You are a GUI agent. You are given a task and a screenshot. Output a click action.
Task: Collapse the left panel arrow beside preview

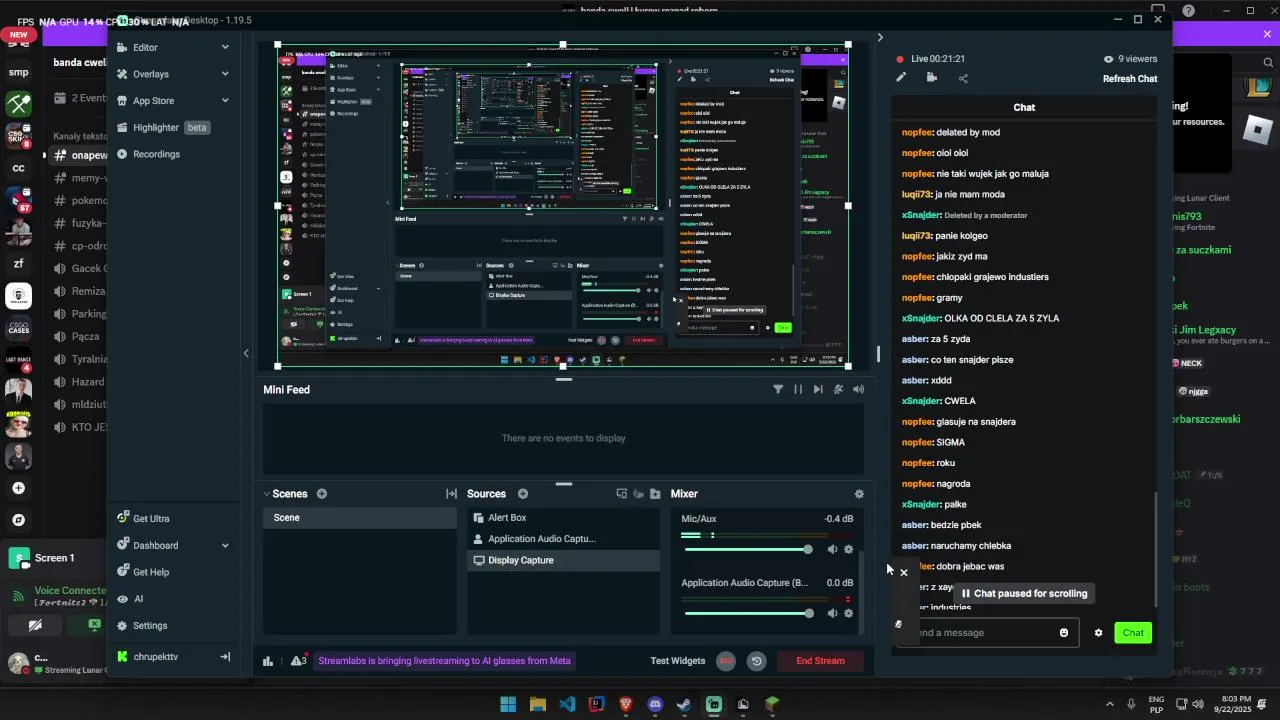pyautogui.click(x=246, y=353)
